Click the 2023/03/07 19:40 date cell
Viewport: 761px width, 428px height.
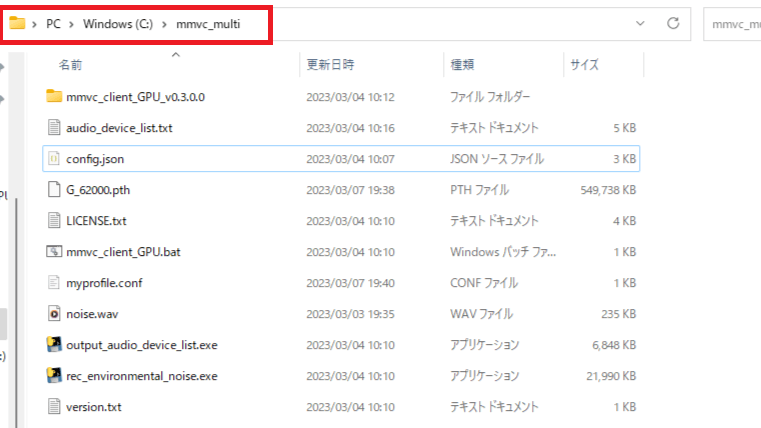[350, 283]
